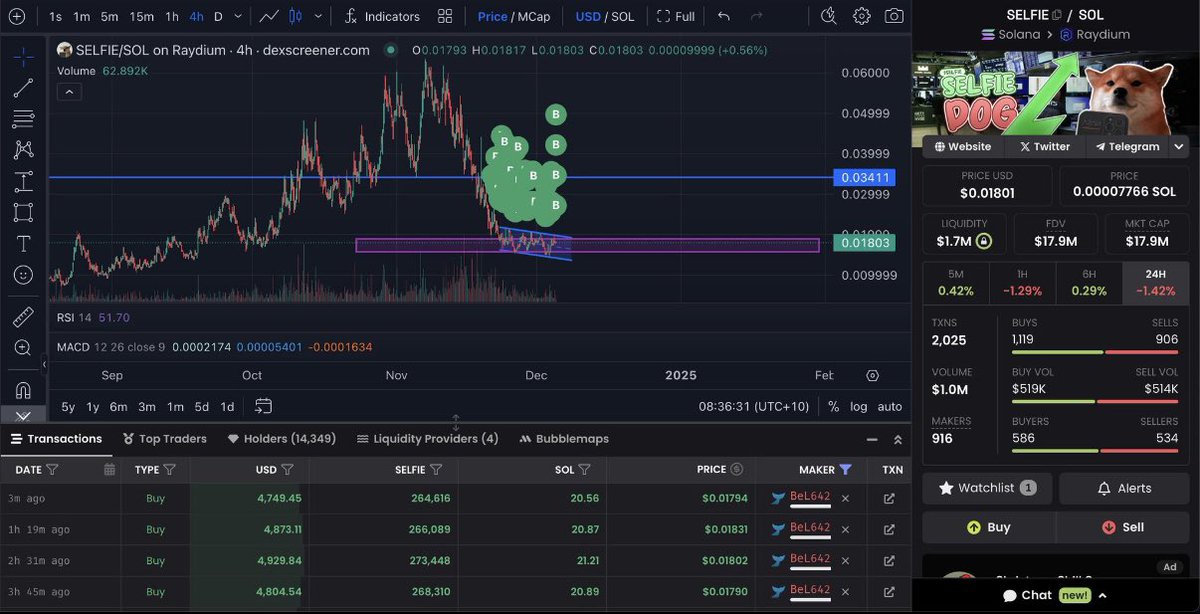The image size is (1200, 614).
Task: Open the Indicators dialog
Action: click(x=382, y=16)
